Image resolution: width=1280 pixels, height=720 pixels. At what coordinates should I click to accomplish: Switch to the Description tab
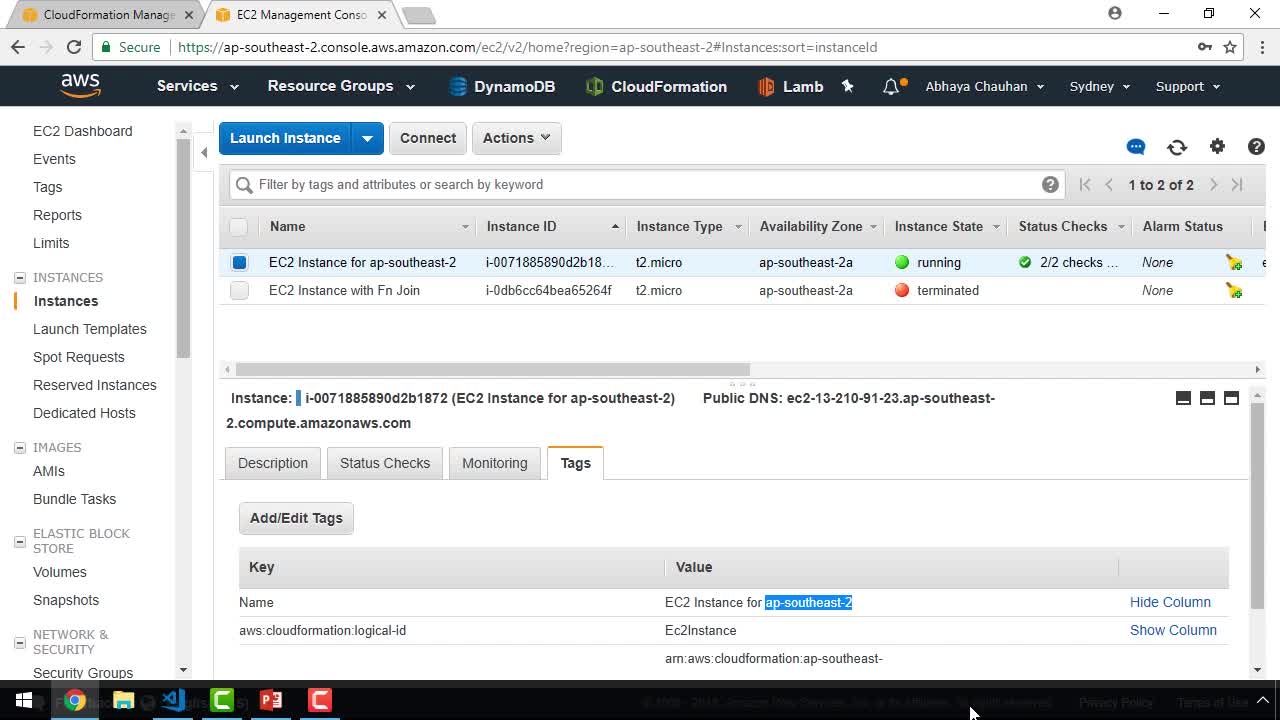(273, 463)
